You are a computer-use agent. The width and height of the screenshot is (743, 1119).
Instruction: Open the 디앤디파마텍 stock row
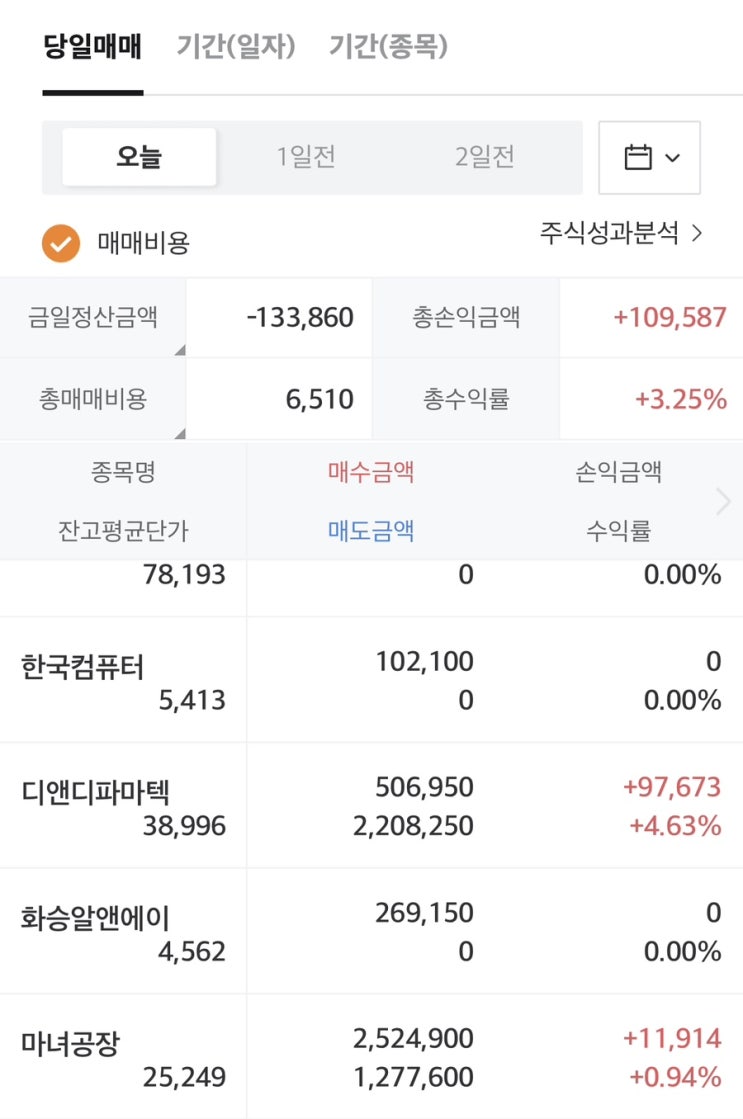click(95, 792)
